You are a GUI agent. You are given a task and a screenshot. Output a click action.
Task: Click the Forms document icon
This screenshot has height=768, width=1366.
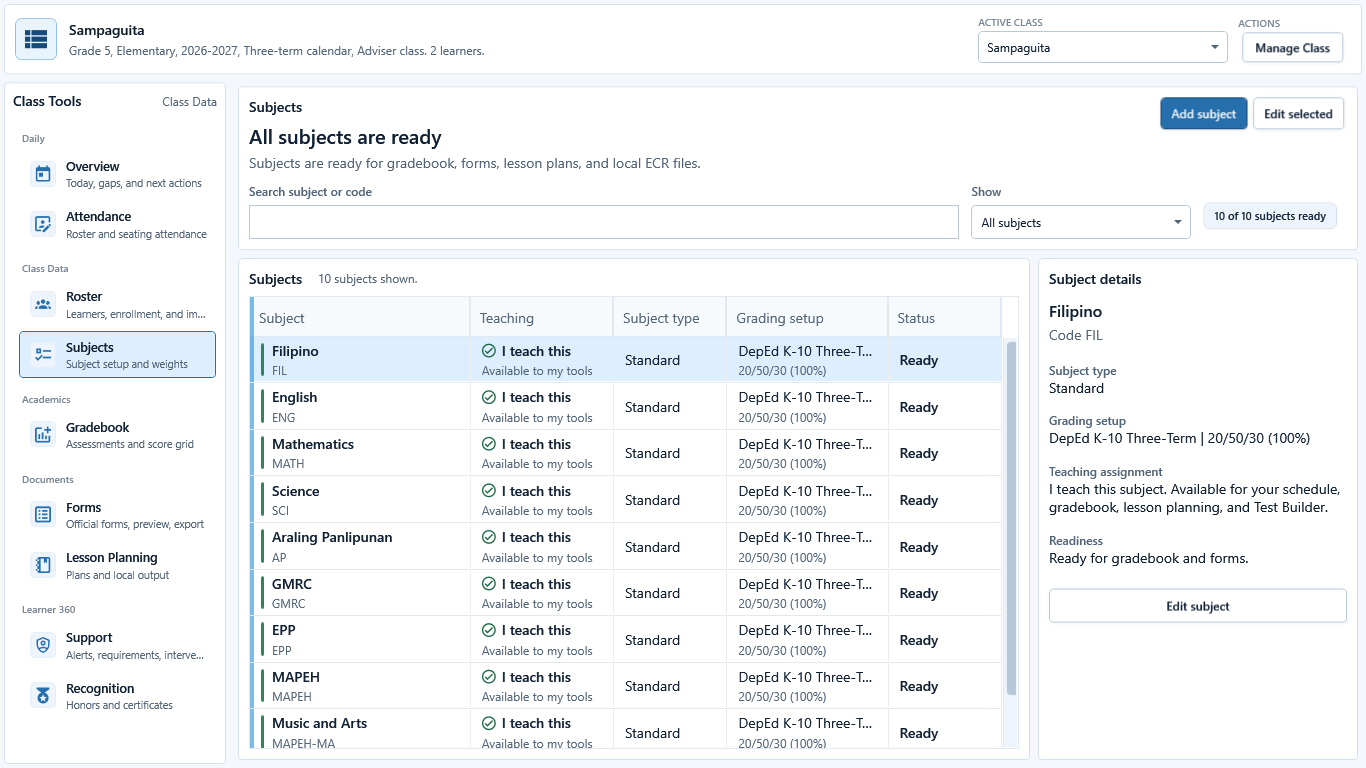pos(43,515)
